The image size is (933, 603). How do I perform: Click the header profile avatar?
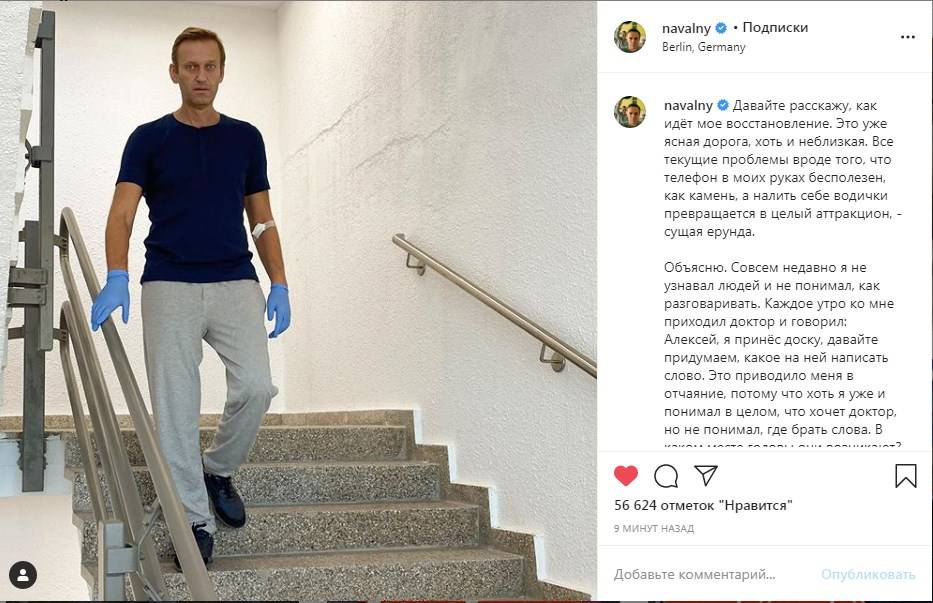point(630,37)
